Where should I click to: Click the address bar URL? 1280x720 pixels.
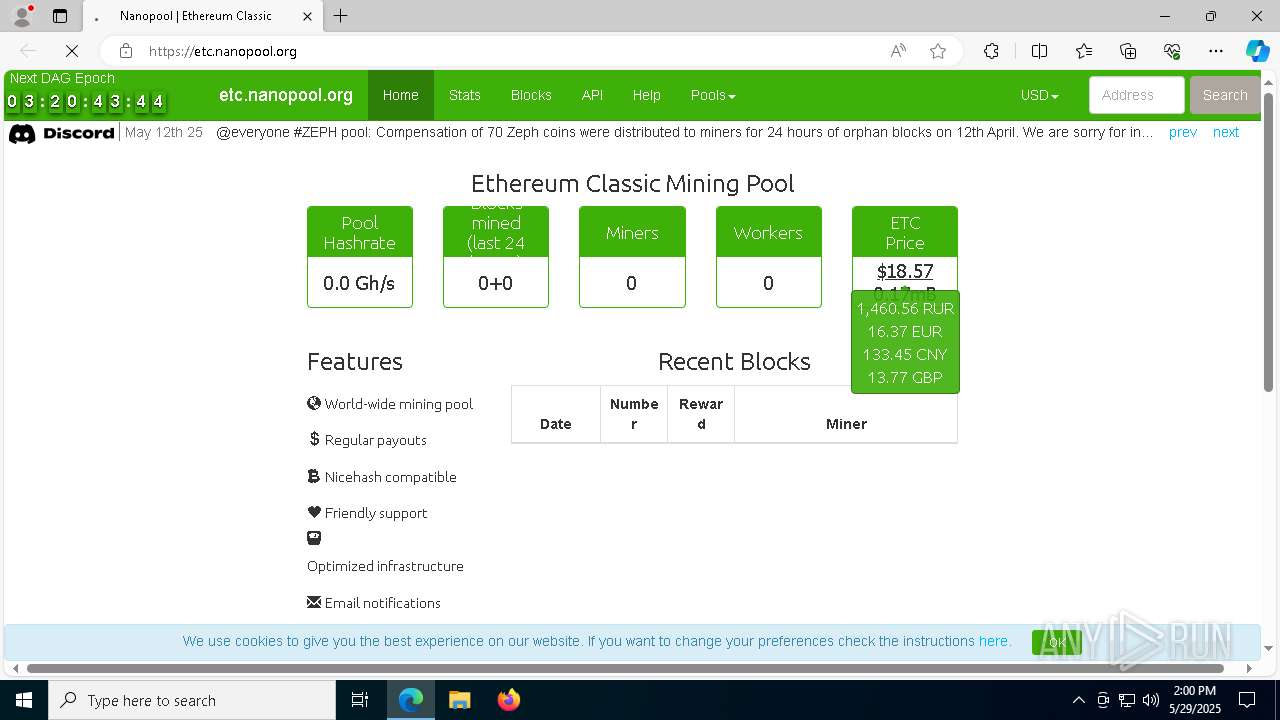(223, 51)
